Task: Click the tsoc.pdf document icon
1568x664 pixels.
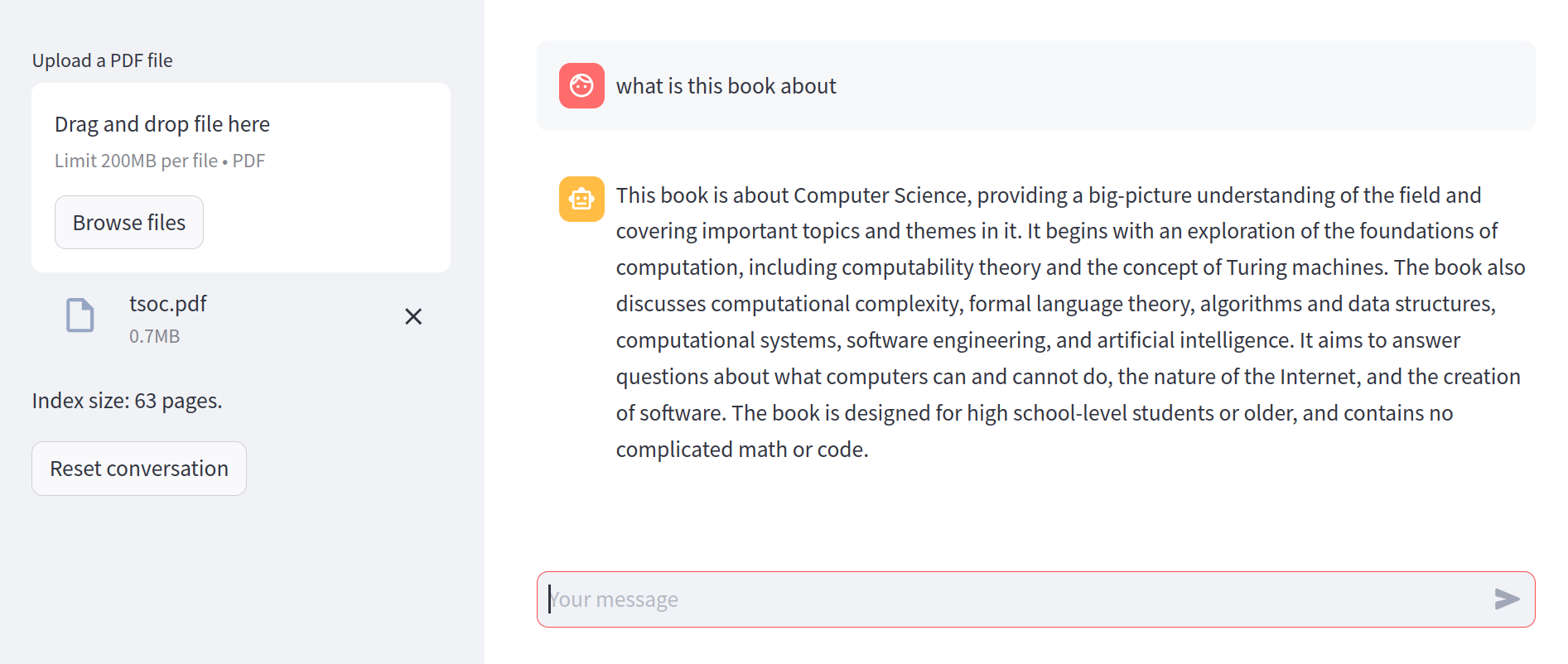Action: click(80, 315)
